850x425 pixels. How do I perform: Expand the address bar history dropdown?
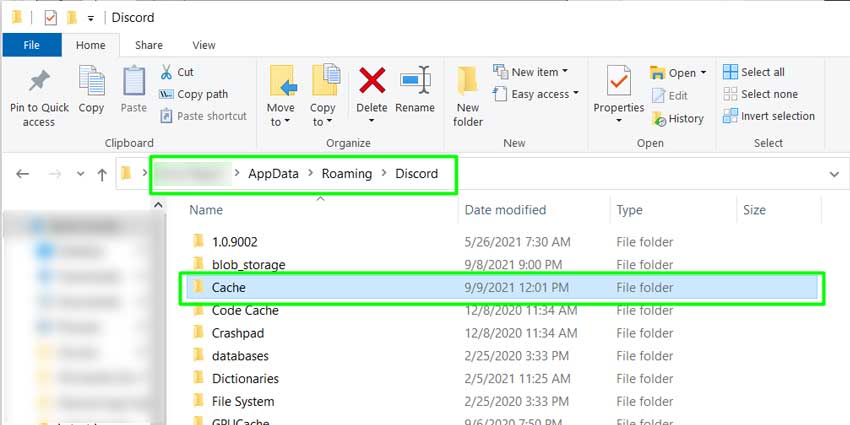(834, 174)
